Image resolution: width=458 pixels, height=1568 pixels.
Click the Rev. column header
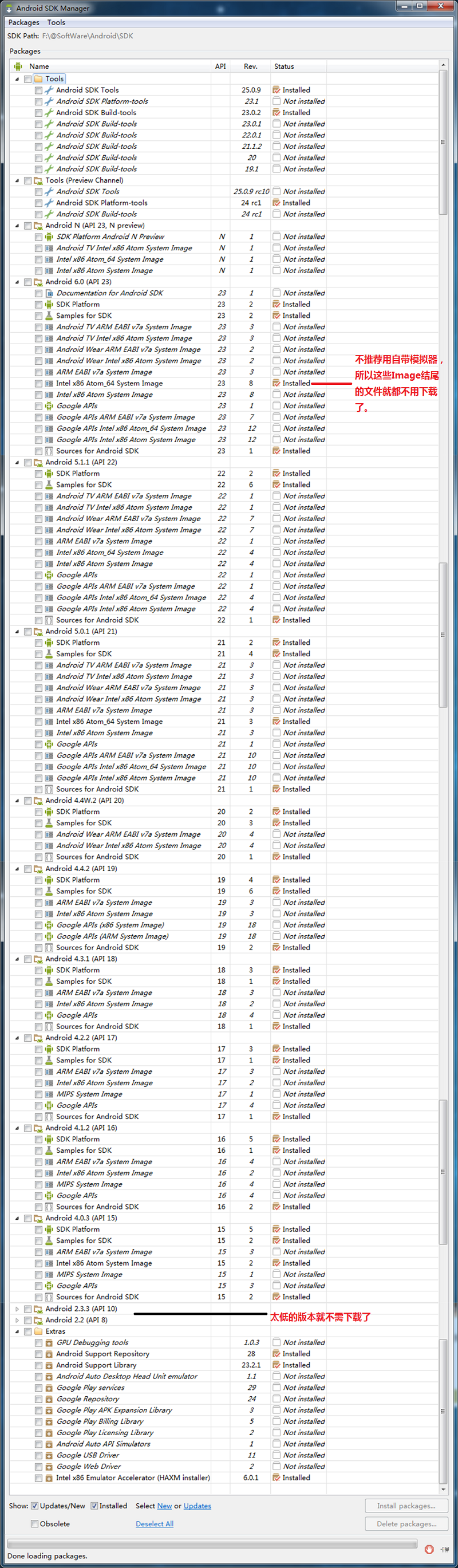coord(251,66)
